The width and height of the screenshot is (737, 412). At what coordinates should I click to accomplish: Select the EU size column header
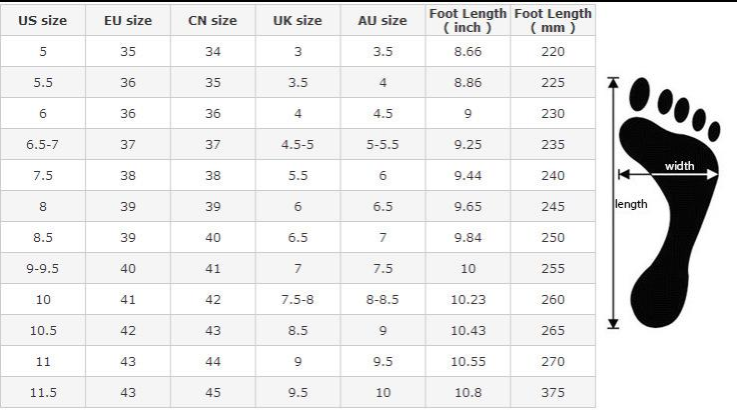[127, 21]
